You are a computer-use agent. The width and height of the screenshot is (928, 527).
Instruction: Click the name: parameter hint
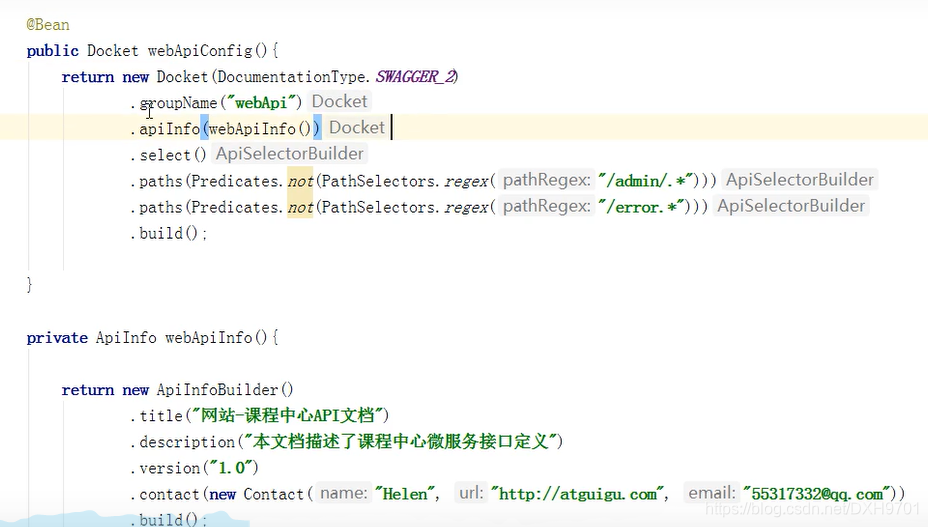343,493
